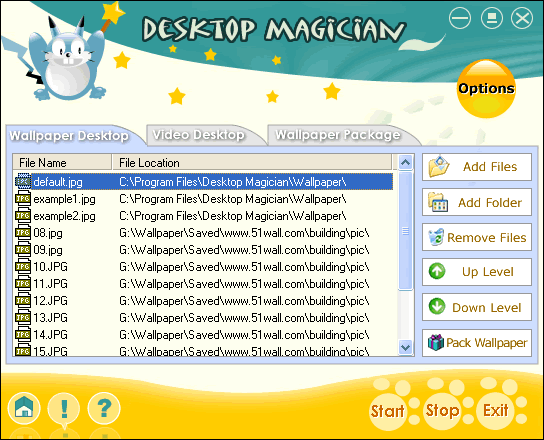Viewport: 544px width, 440px height.
Task: Open help via the question mark icon
Action: pos(104,408)
